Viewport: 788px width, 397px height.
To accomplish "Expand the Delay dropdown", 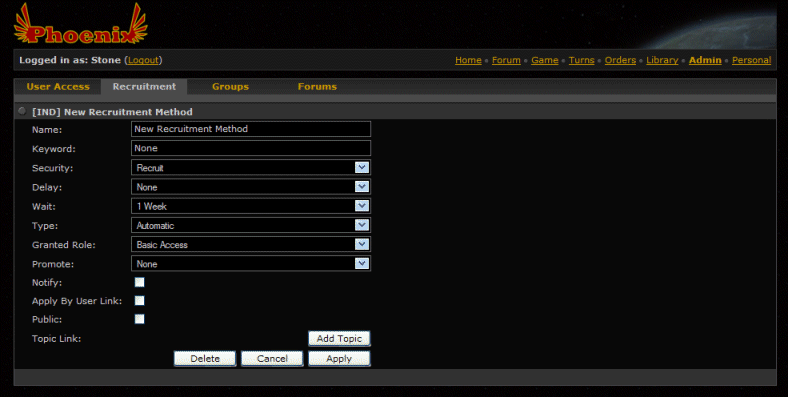I will [251, 187].
